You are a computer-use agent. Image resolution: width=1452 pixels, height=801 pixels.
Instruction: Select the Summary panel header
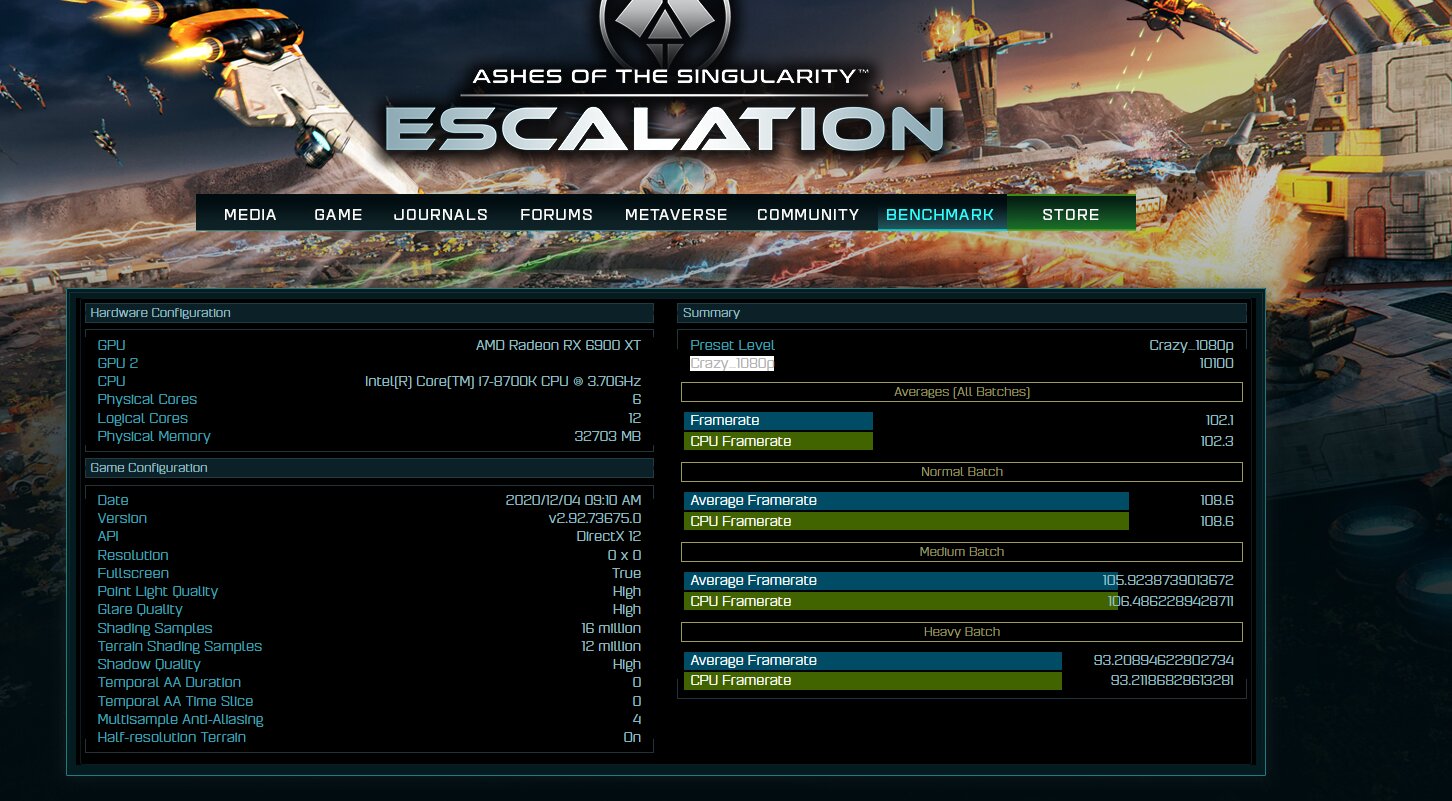tap(961, 313)
